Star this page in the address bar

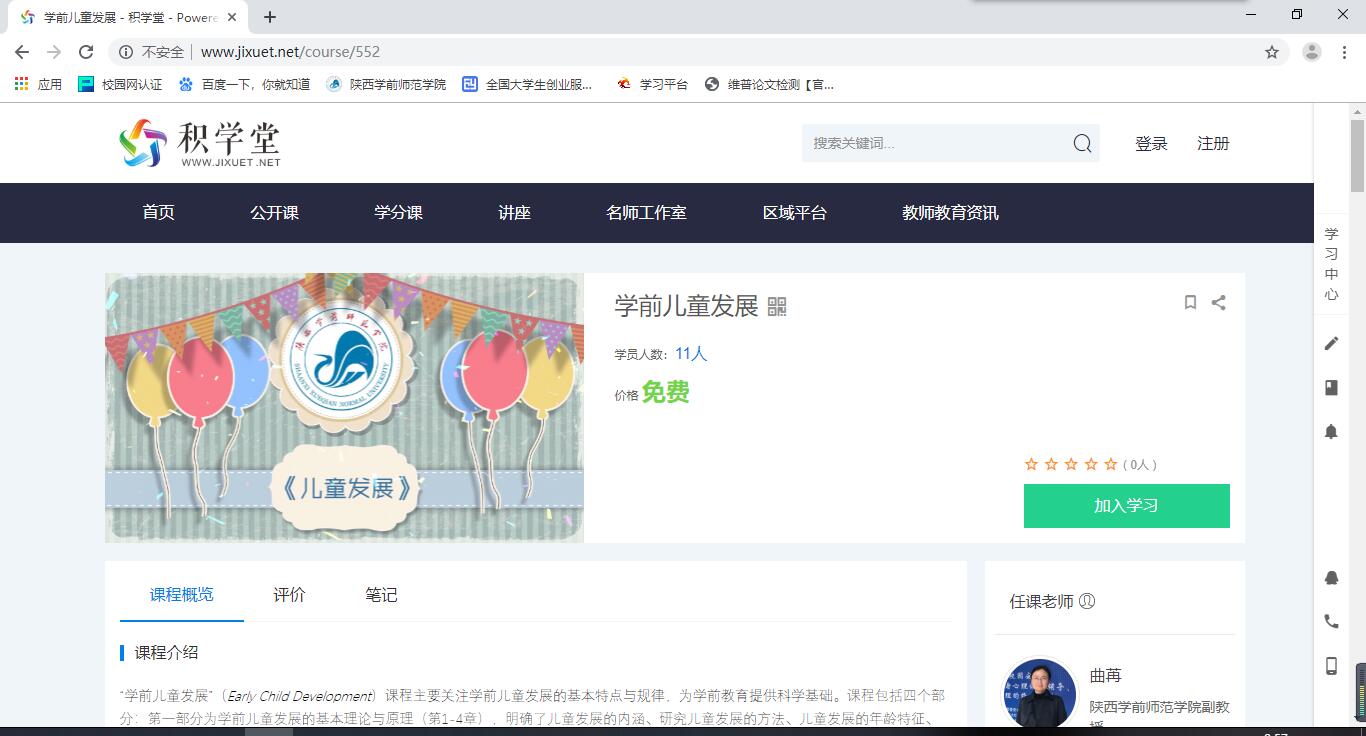tap(1272, 52)
